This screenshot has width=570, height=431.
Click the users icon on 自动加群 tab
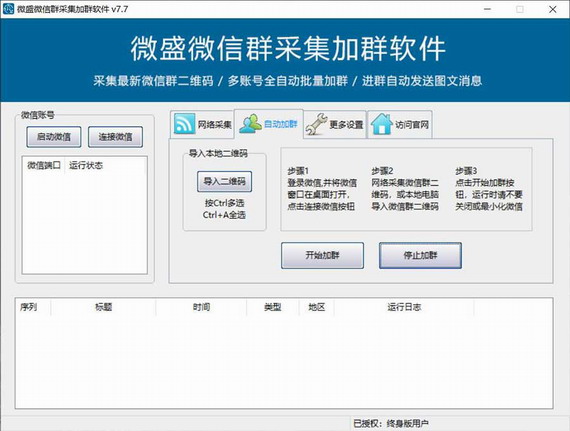coord(250,124)
